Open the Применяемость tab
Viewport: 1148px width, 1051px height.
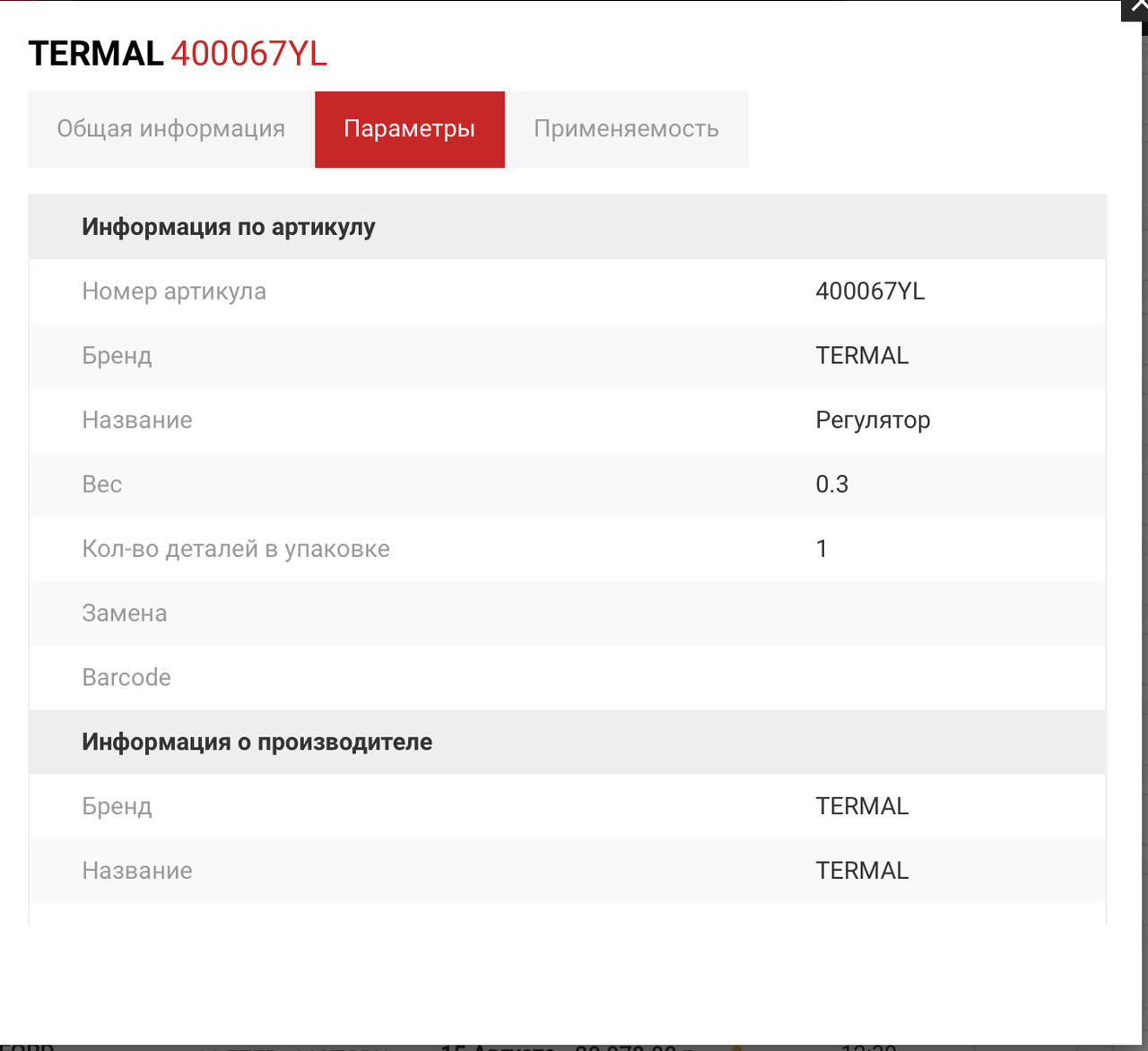[x=627, y=129]
